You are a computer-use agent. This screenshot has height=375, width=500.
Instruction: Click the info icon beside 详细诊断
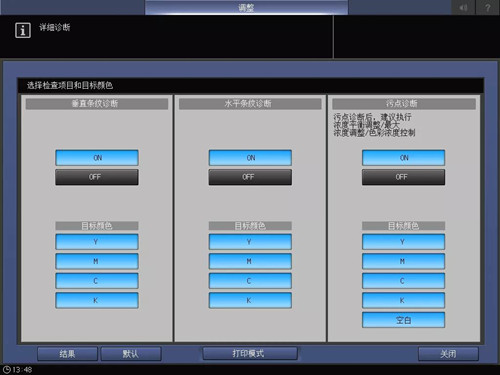click(x=23, y=30)
